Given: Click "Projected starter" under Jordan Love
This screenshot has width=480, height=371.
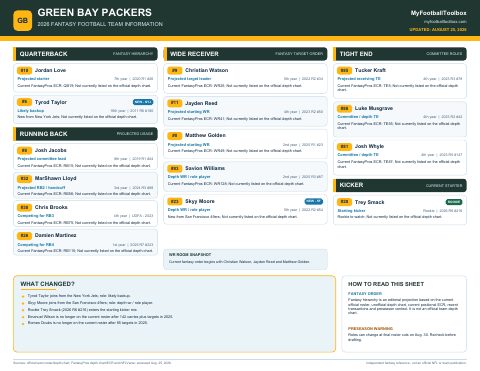Looking at the screenshot, I should tap(33, 79).
